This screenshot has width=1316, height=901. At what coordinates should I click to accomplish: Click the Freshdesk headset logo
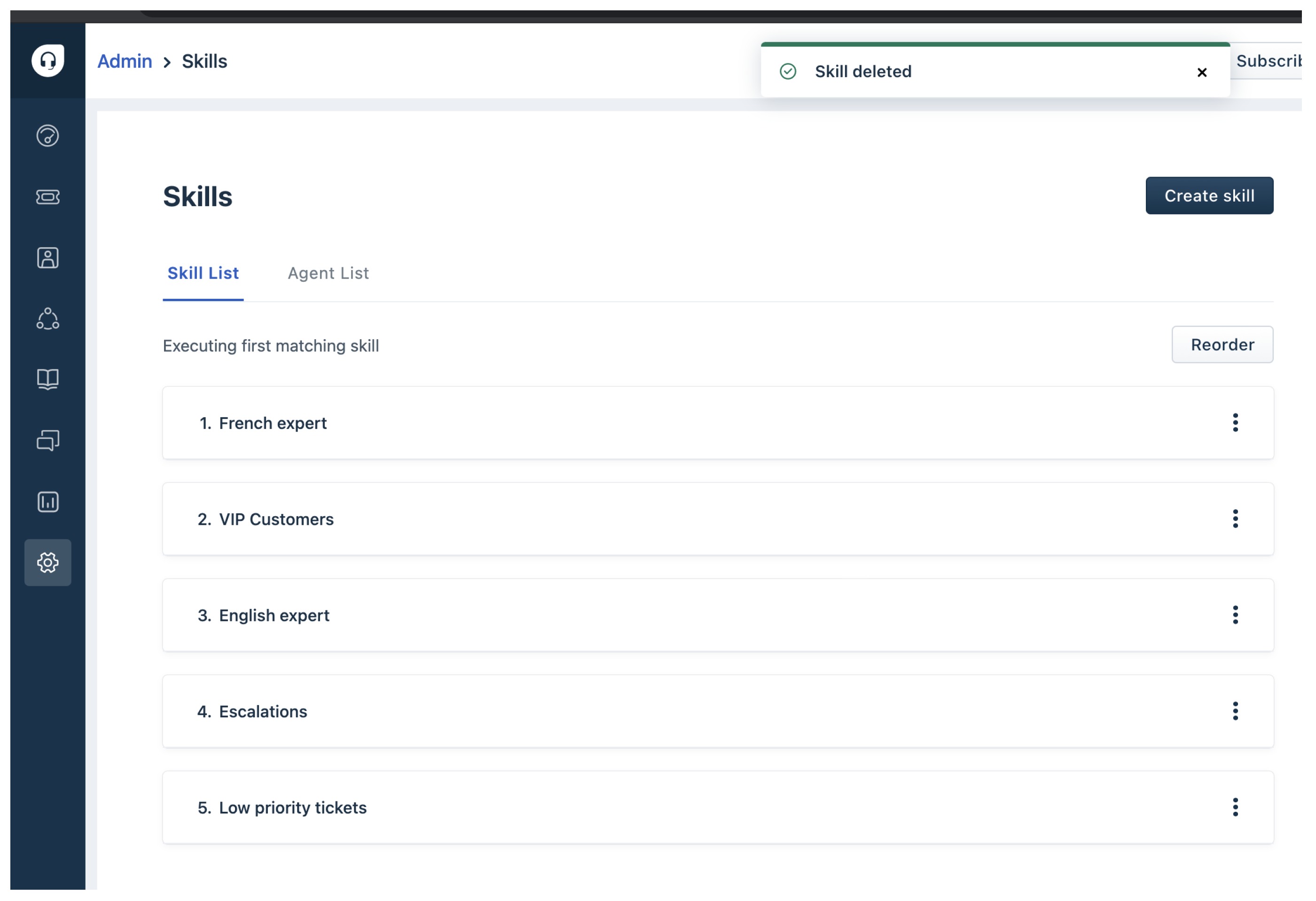click(48, 60)
